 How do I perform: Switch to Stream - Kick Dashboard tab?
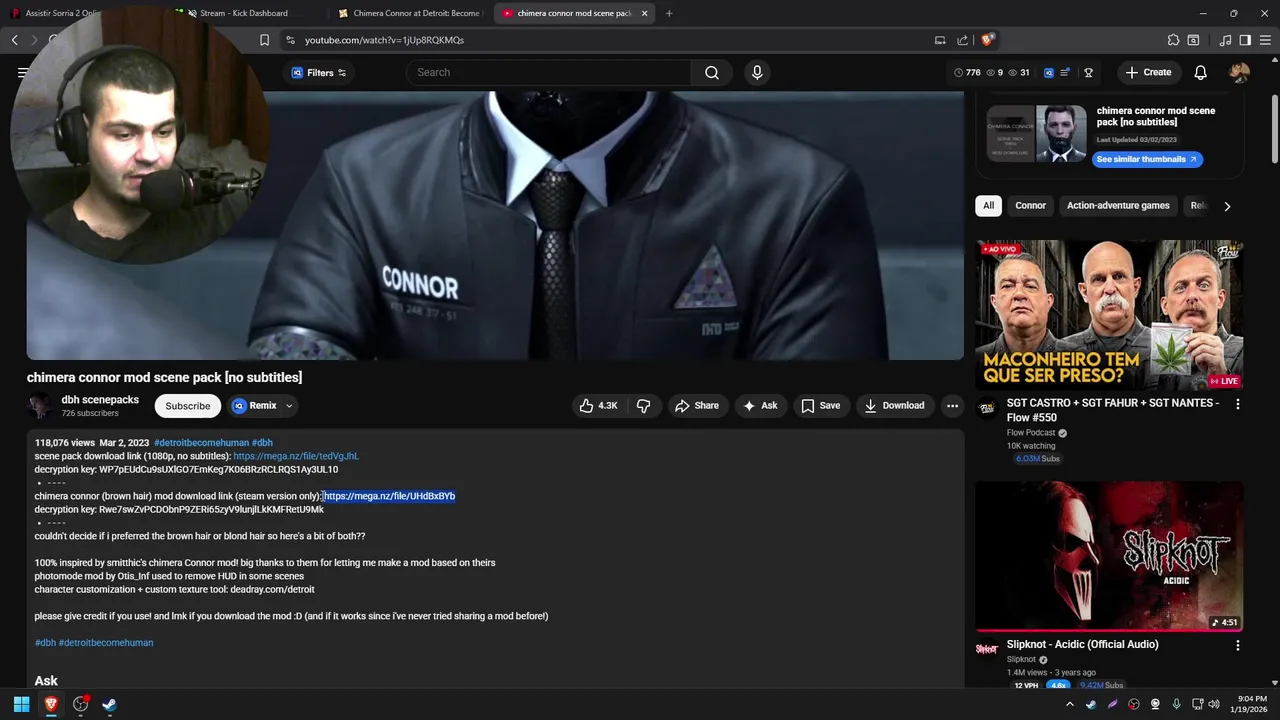click(244, 13)
